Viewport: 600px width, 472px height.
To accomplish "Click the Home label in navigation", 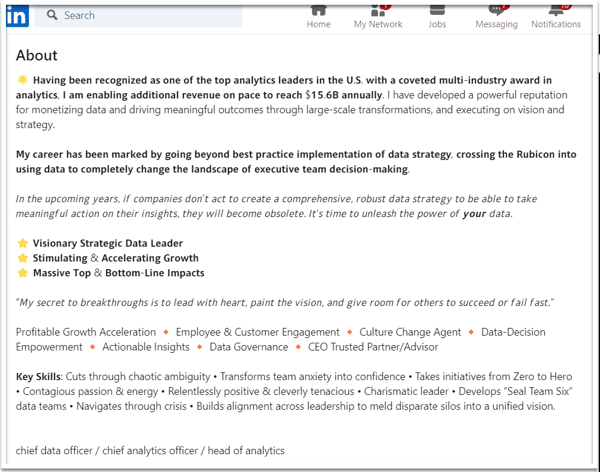I will pyautogui.click(x=318, y=24).
